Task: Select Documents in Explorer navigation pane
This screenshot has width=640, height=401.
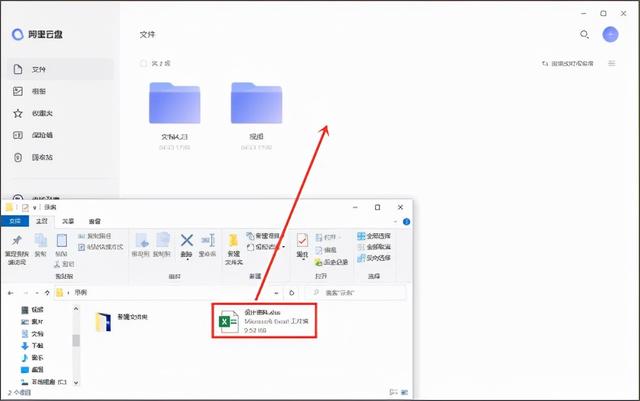Action: point(33,334)
